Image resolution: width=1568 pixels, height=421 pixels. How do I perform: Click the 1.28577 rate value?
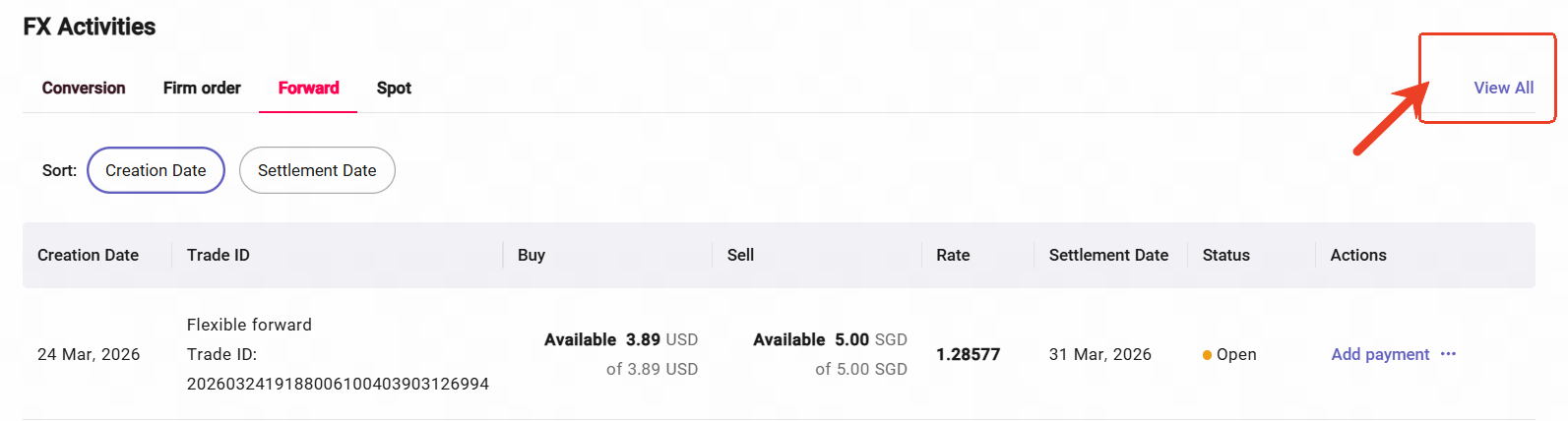(x=968, y=354)
